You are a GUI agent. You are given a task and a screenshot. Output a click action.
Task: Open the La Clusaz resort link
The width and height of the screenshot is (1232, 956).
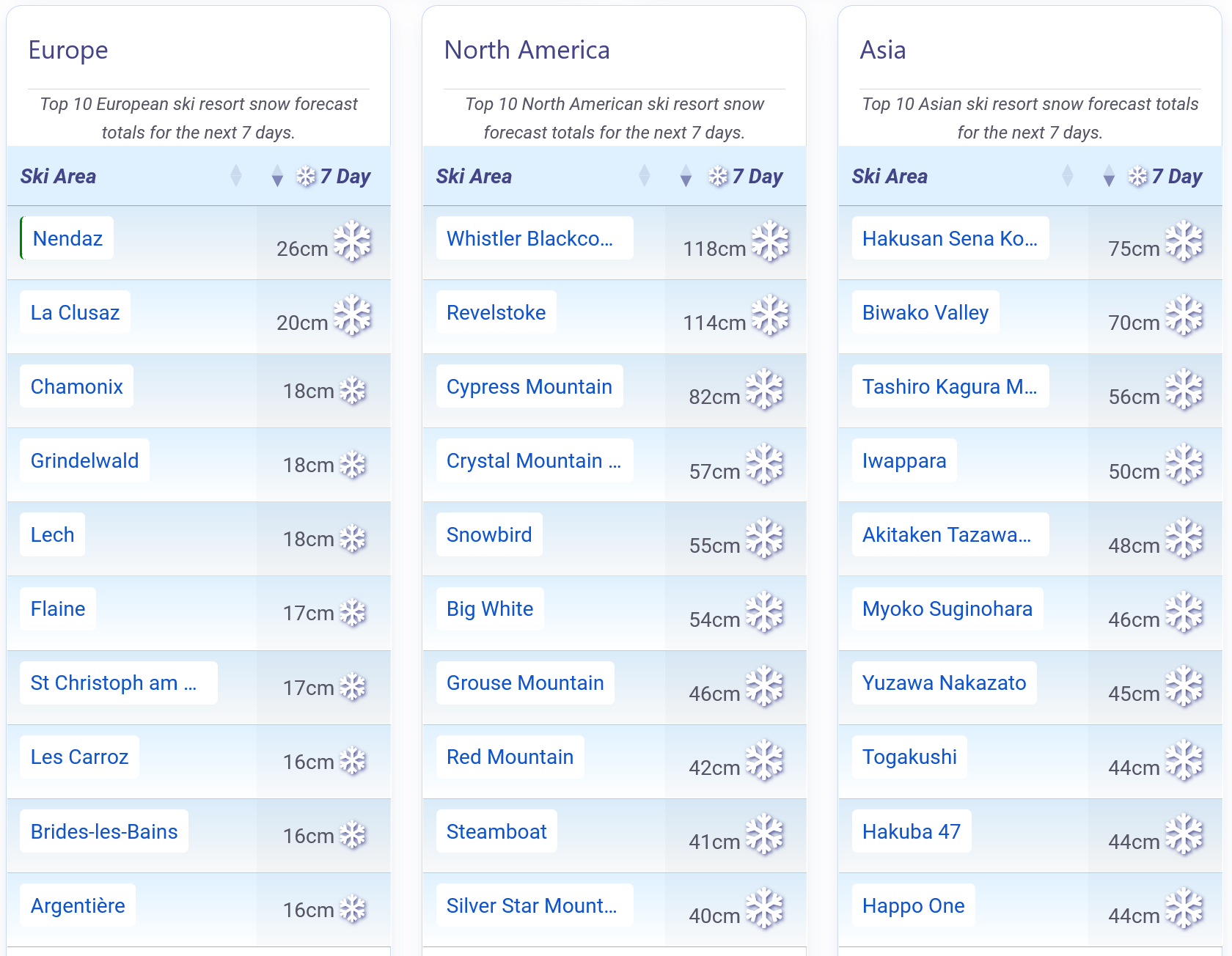pos(75,312)
